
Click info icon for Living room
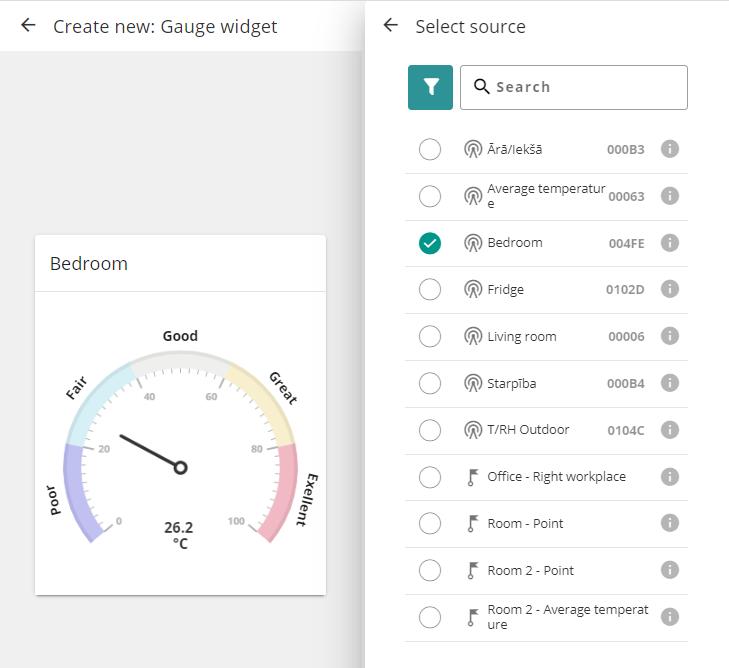[670, 336]
